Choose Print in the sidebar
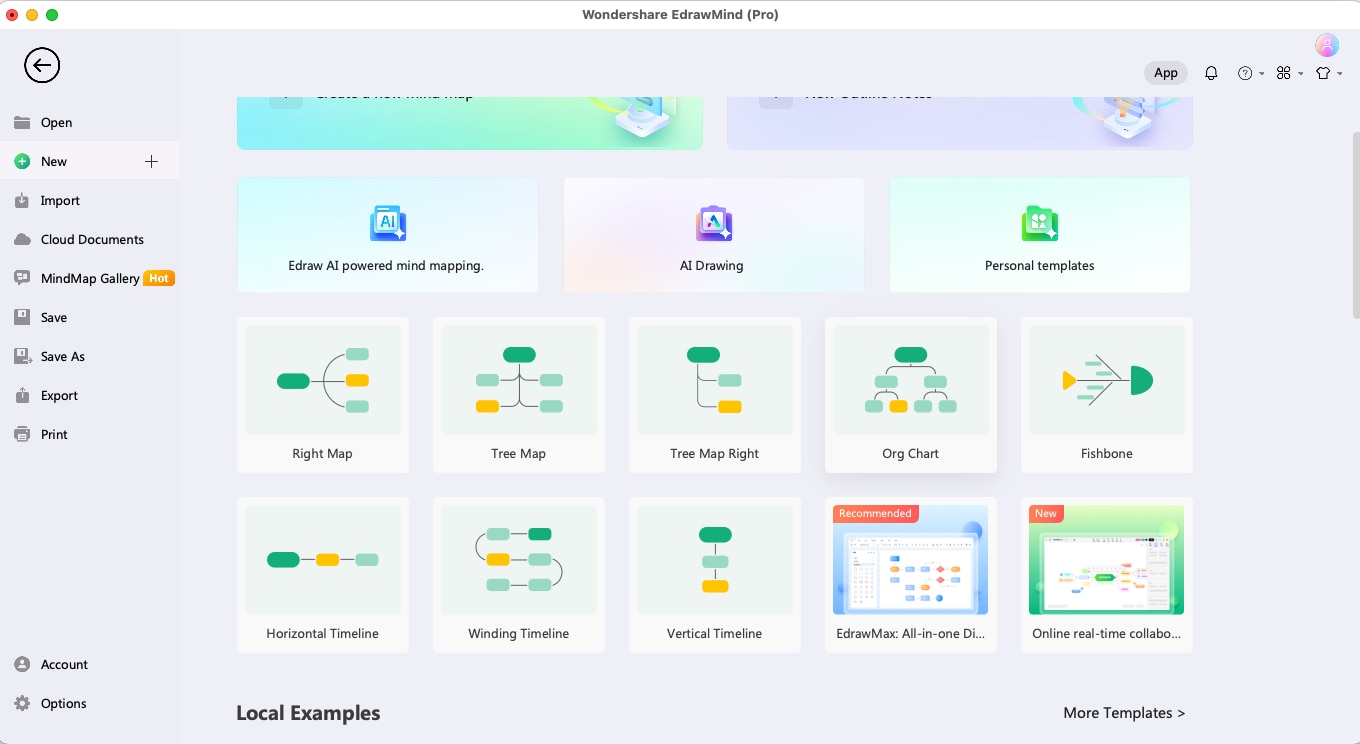1360x744 pixels. (x=90, y=434)
